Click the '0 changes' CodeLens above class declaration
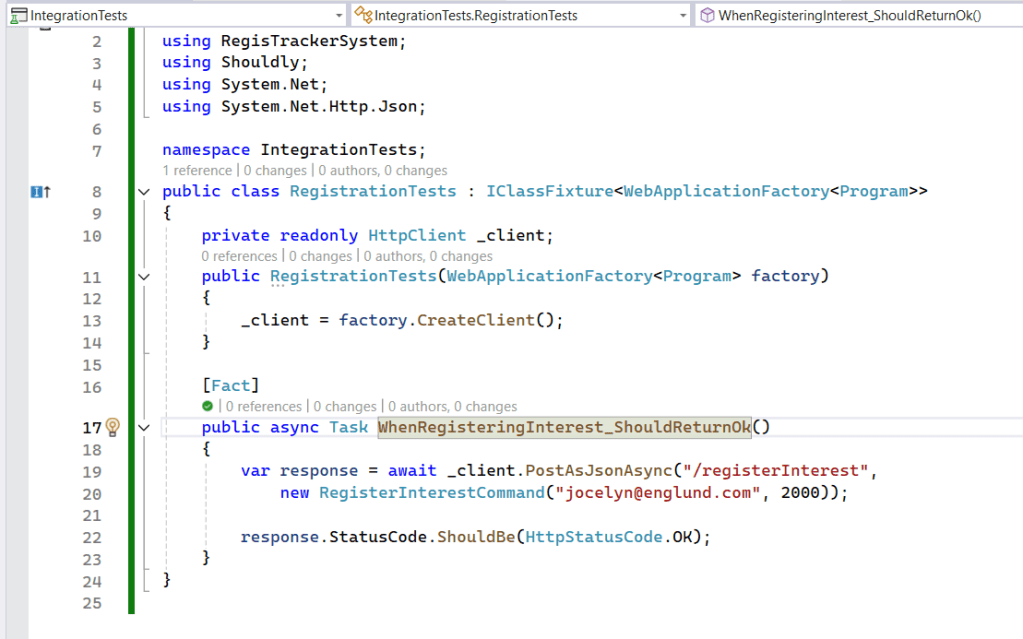 click(274, 171)
